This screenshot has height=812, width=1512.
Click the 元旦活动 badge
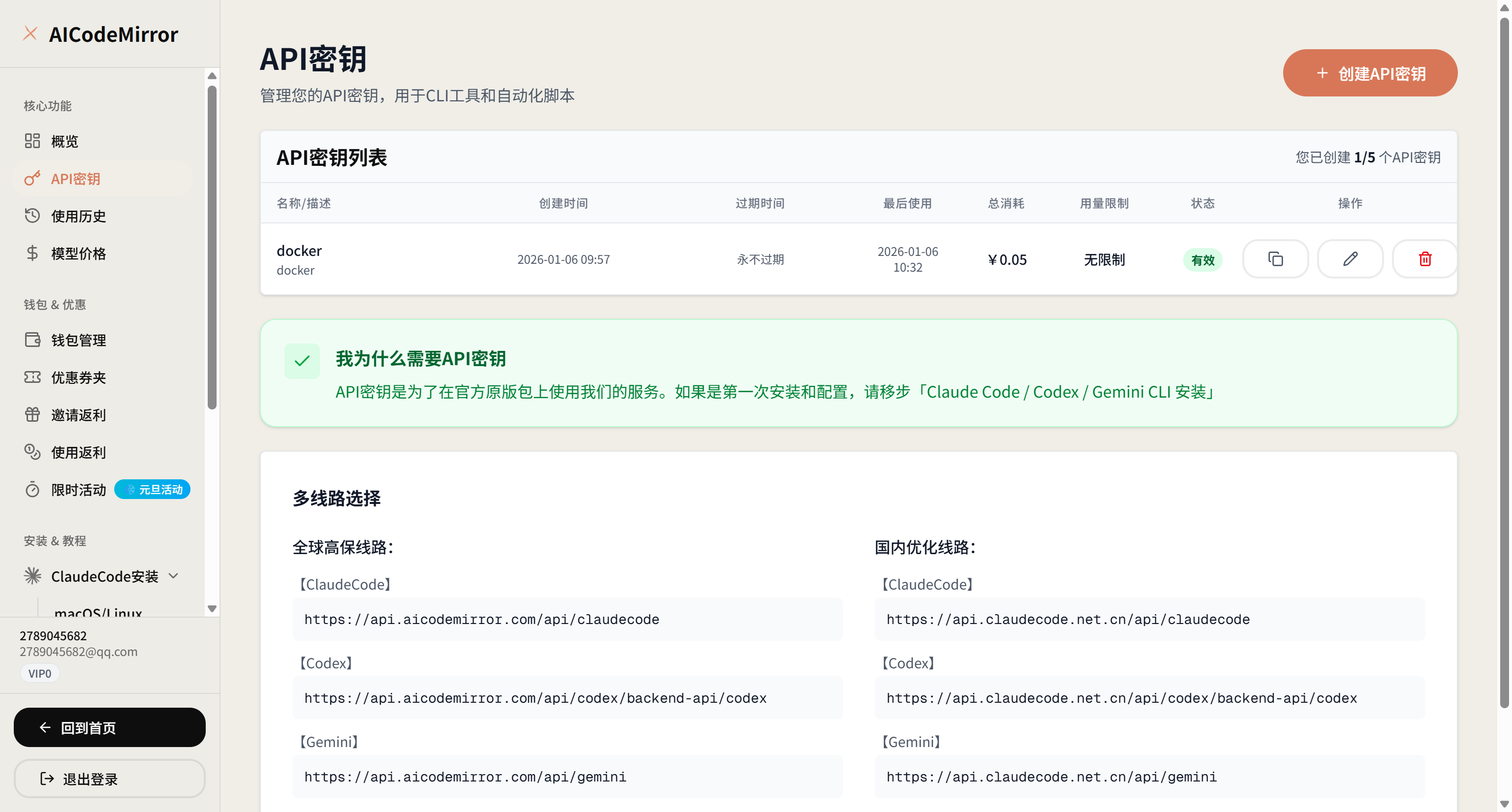coord(153,489)
